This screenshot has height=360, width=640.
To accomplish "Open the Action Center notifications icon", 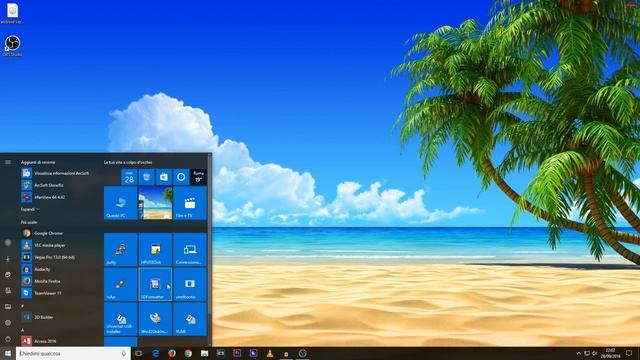I will click(629, 353).
